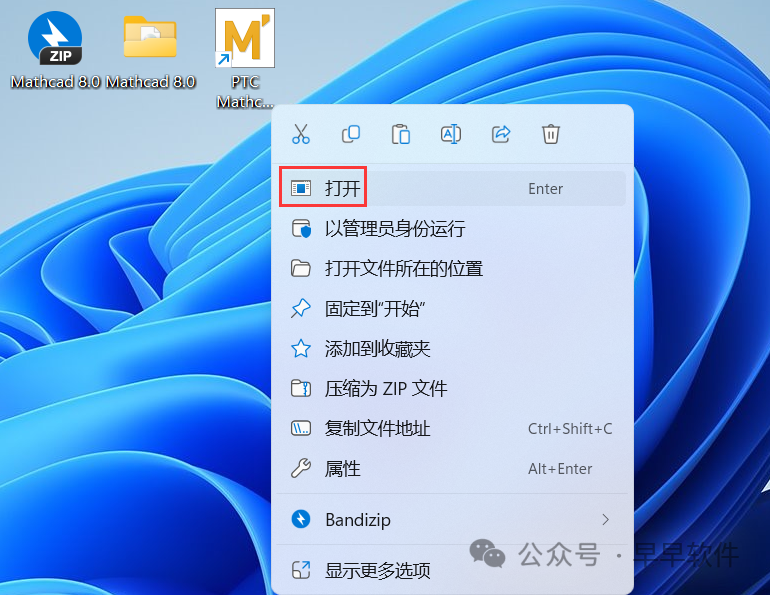This screenshot has height=595, width=770.
Task: Open 属性 from the context menu
Action: coord(452,469)
